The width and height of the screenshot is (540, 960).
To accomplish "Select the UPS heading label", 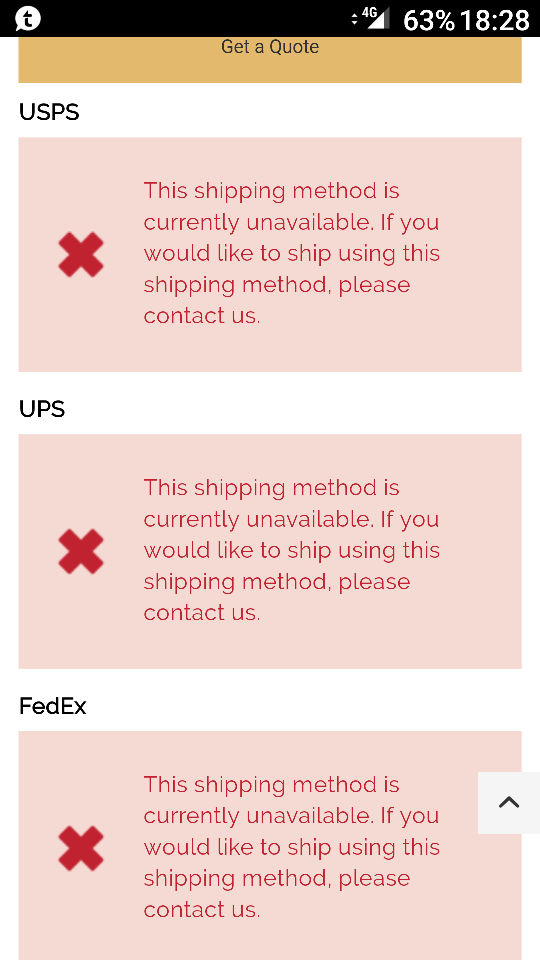I will click(x=42, y=410).
